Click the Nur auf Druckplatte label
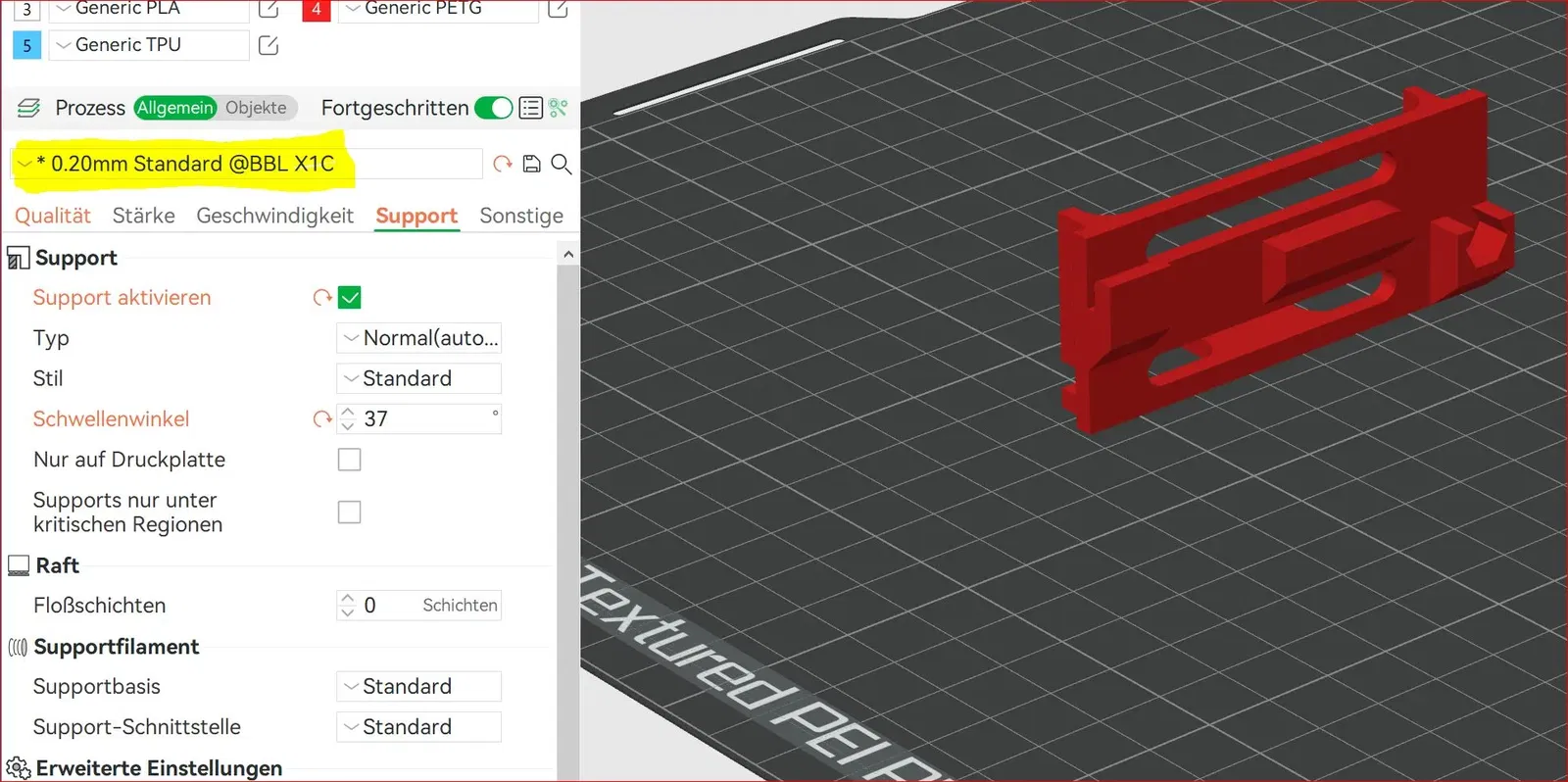The height and width of the screenshot is (782, 1568). (129, 460)
